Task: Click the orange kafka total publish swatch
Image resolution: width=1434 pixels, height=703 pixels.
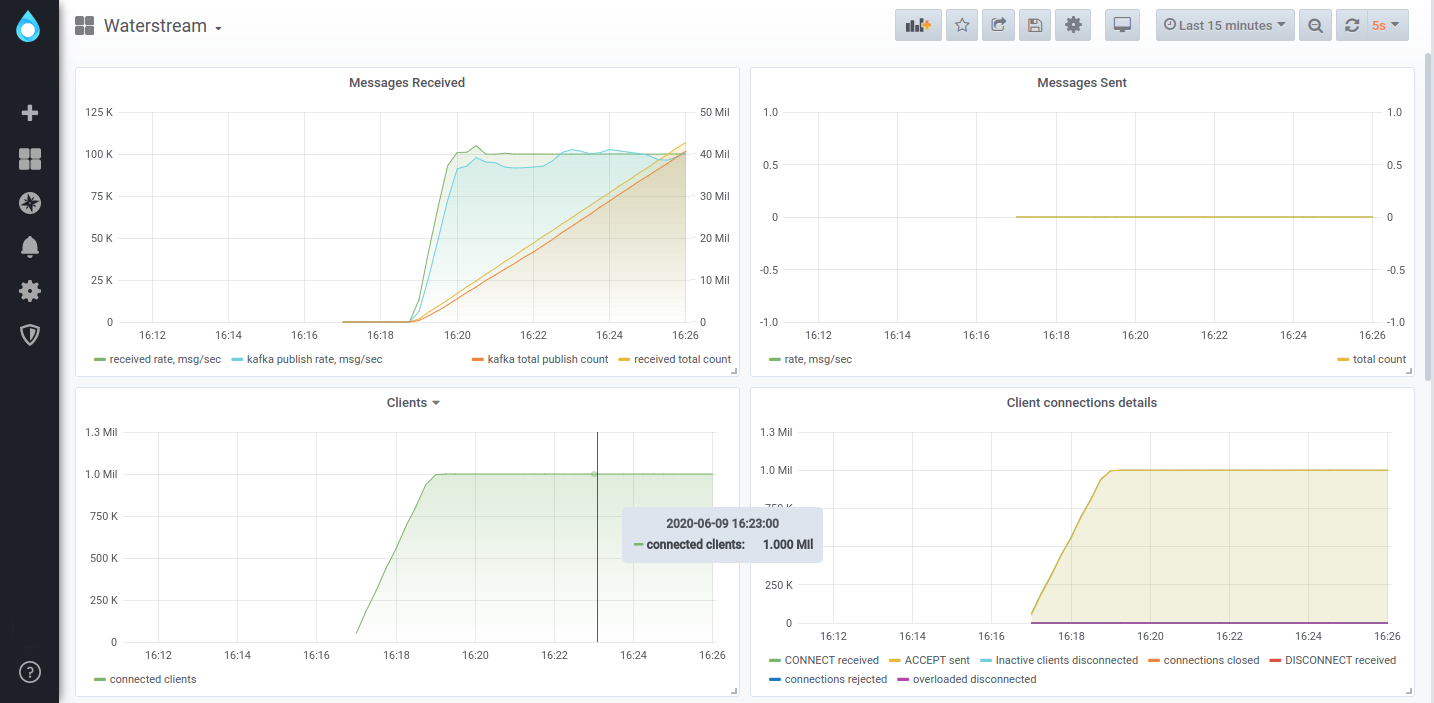Action: click(x=477, y=359)
